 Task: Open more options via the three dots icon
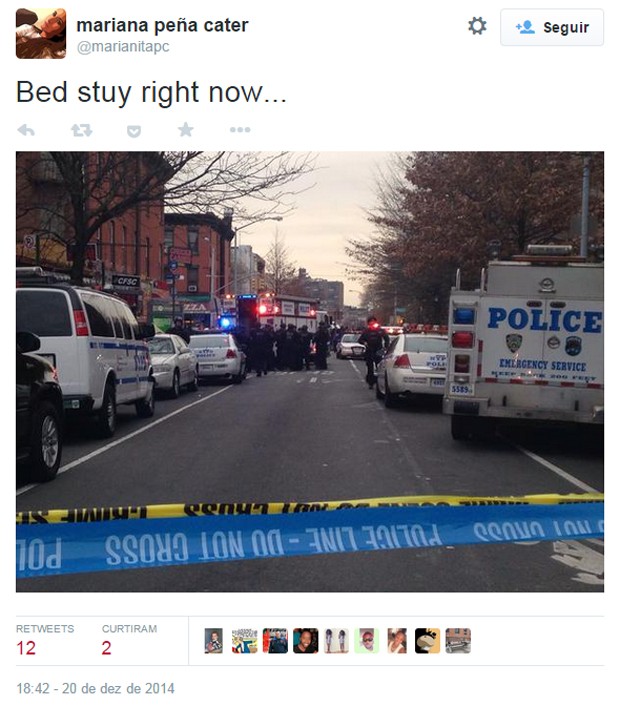click(240, 130)
